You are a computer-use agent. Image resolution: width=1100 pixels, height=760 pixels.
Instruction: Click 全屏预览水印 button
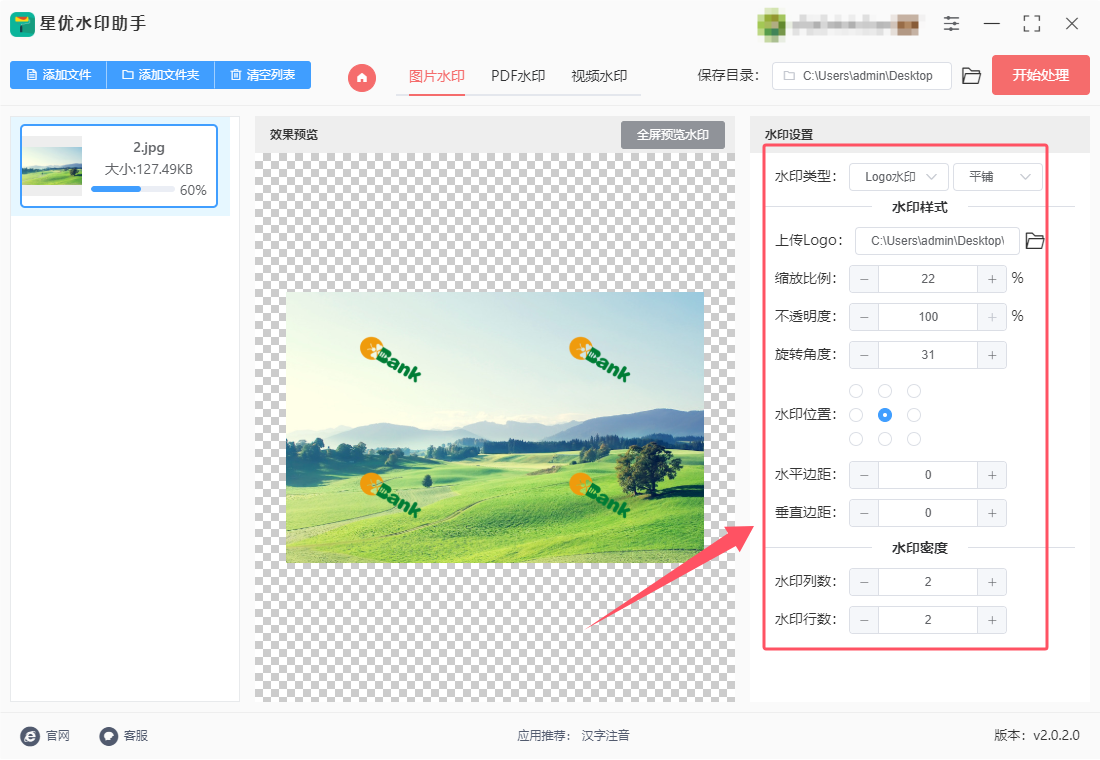tap(673, 135)
